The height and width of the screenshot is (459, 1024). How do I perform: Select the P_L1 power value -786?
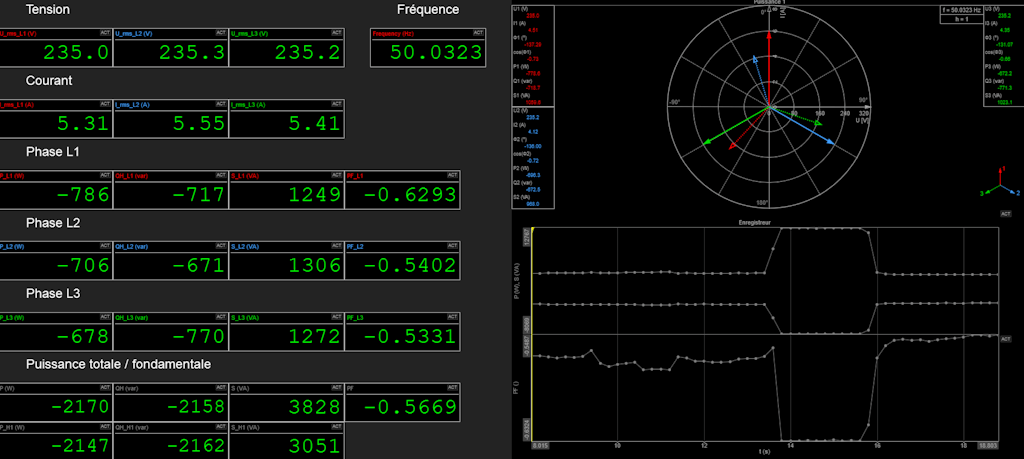[x=83, y=195]
